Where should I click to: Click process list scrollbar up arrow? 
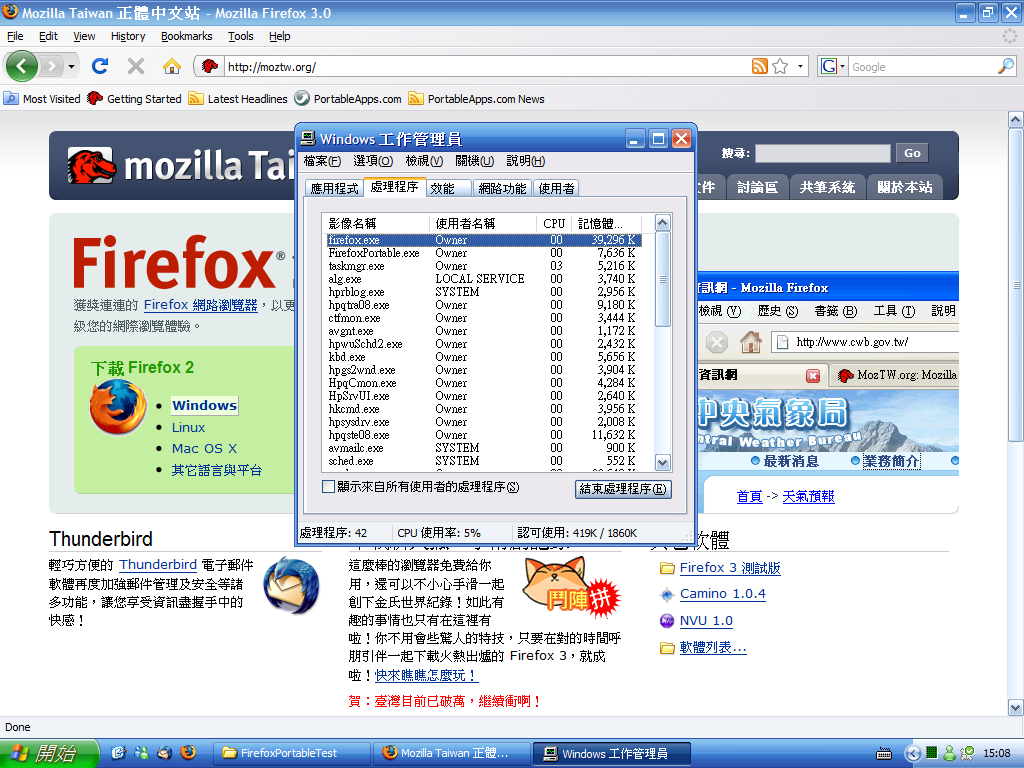tap(662, 223)
